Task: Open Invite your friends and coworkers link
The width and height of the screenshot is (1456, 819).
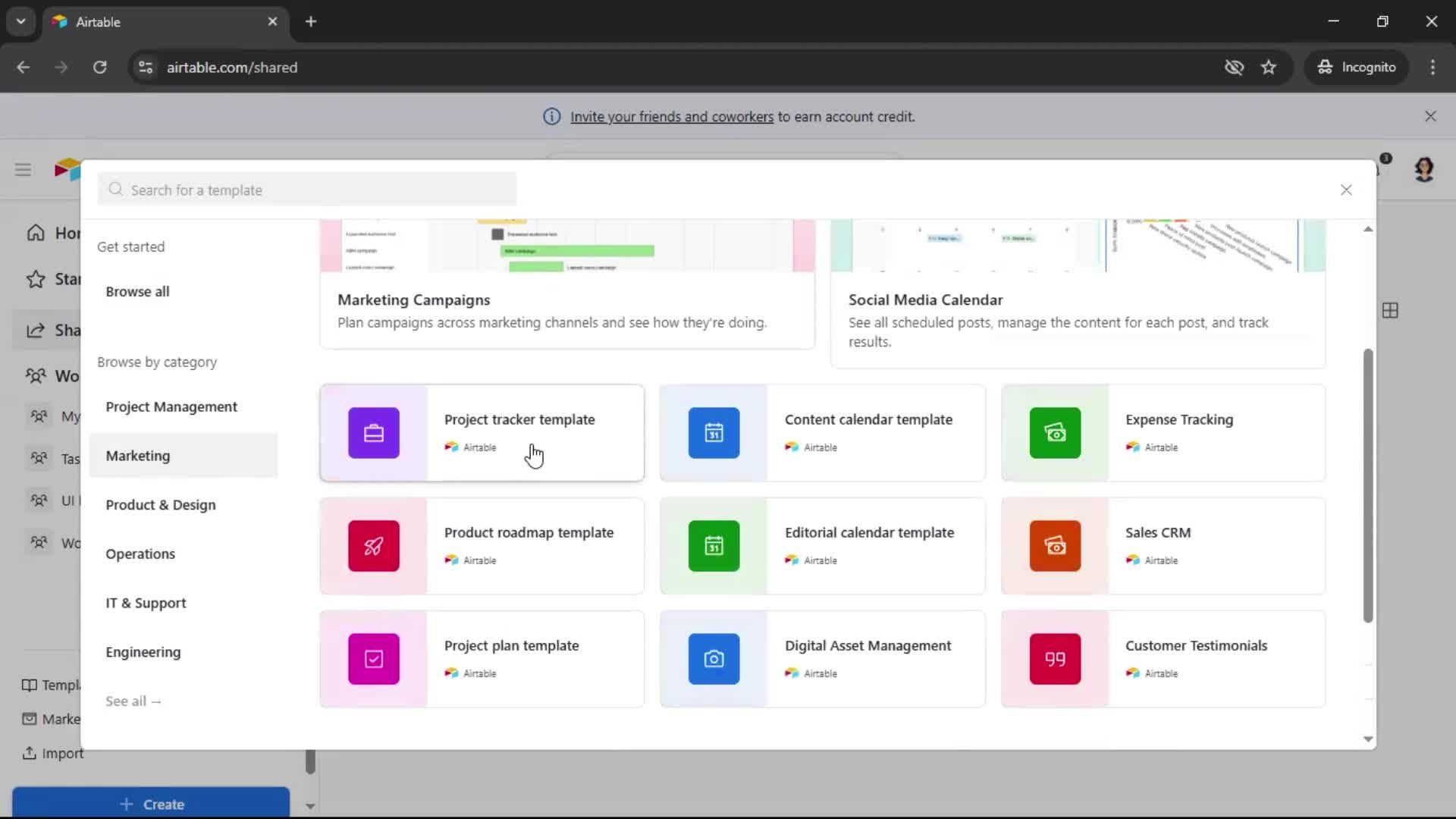Action: (x=672, y=117)
